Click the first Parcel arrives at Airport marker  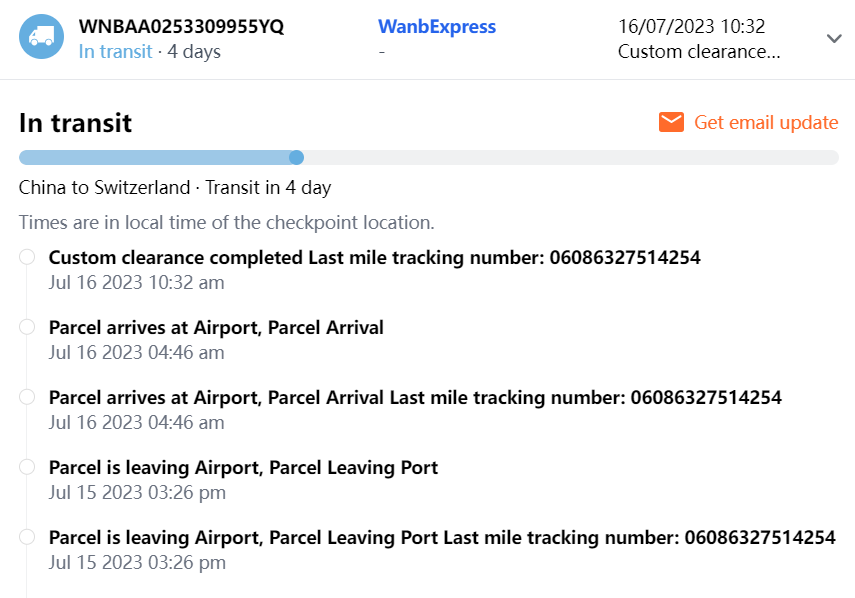pos(27,327)
